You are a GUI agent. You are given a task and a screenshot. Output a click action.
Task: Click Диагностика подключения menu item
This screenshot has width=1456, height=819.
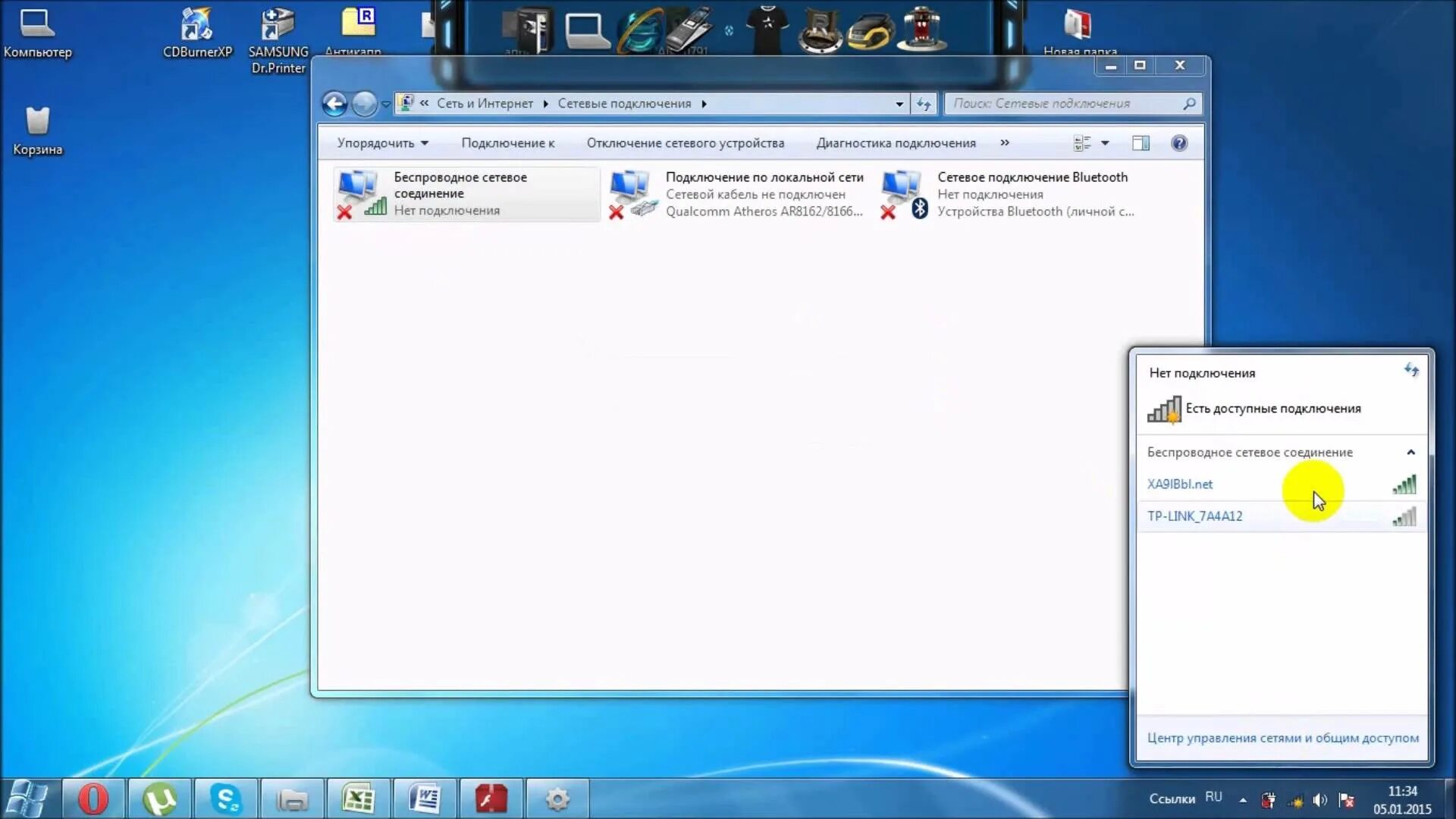coord(895,142)
